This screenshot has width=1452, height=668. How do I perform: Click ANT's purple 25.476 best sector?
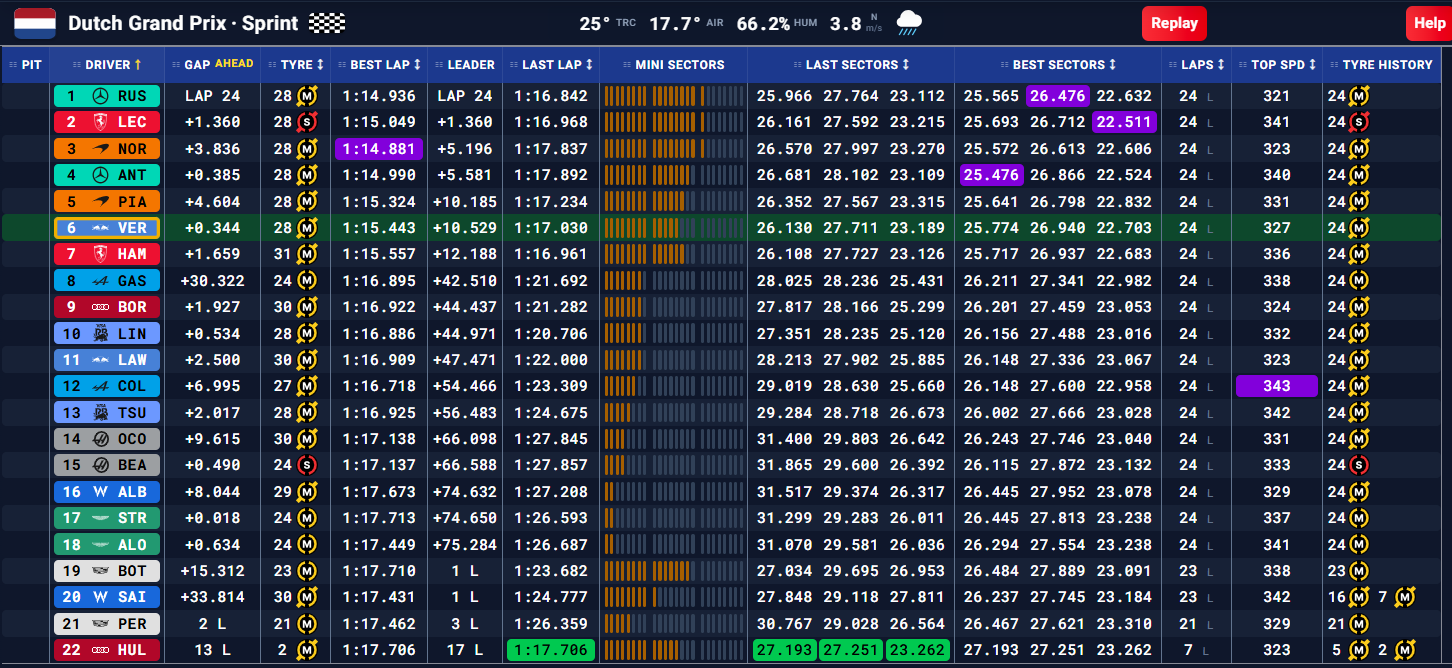click(x=991, y=175)
